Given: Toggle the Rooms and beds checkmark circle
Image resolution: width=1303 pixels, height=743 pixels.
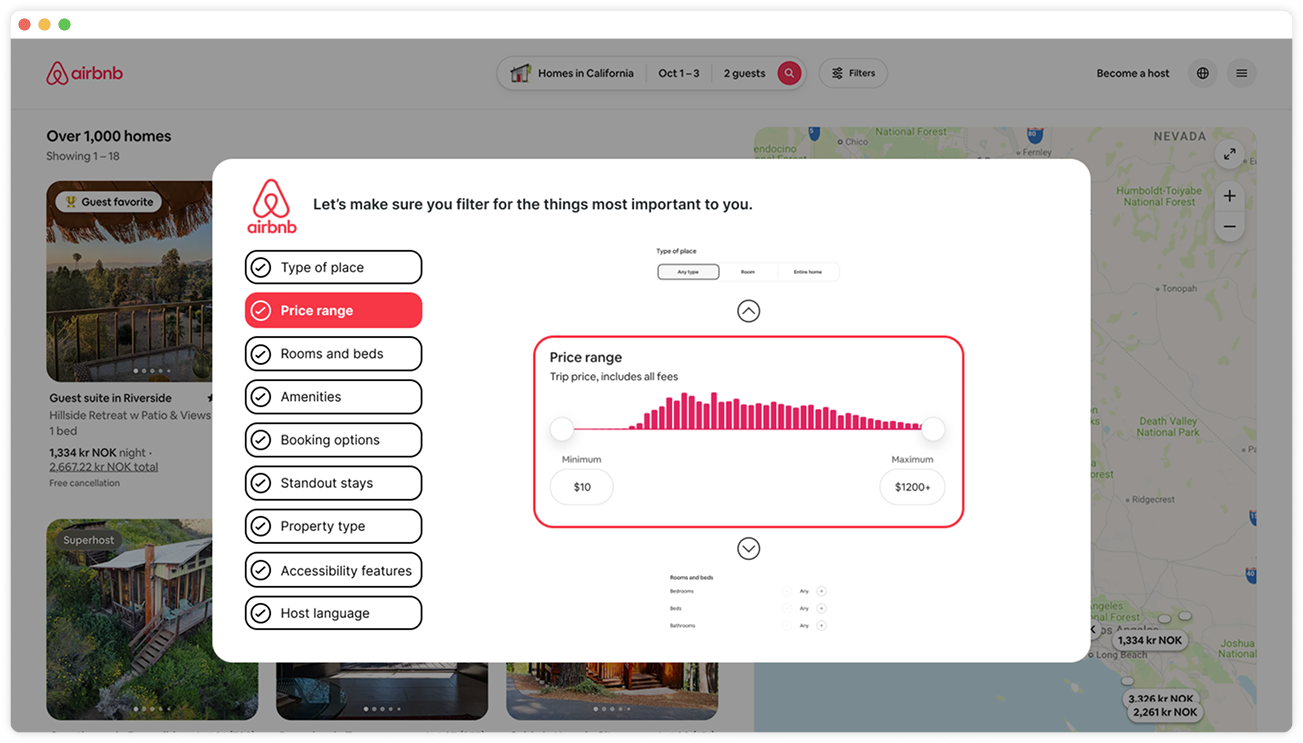Looking at the screenshot, I should pos(261,353).
